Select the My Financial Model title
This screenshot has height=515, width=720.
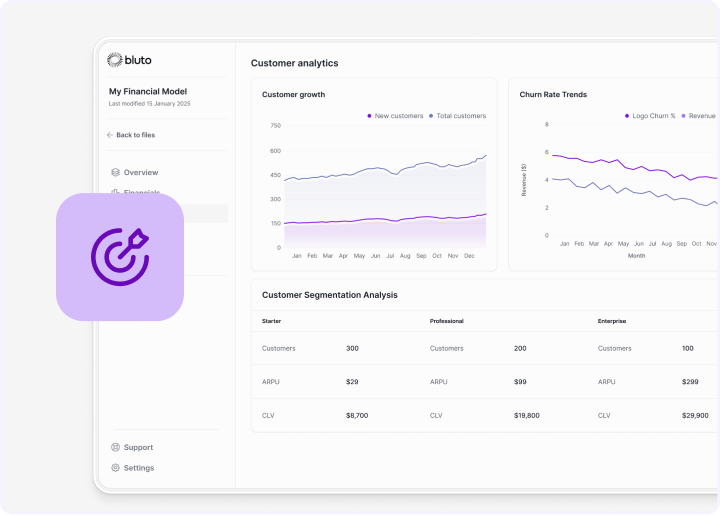pyautogui.click(x=148, y=92)
